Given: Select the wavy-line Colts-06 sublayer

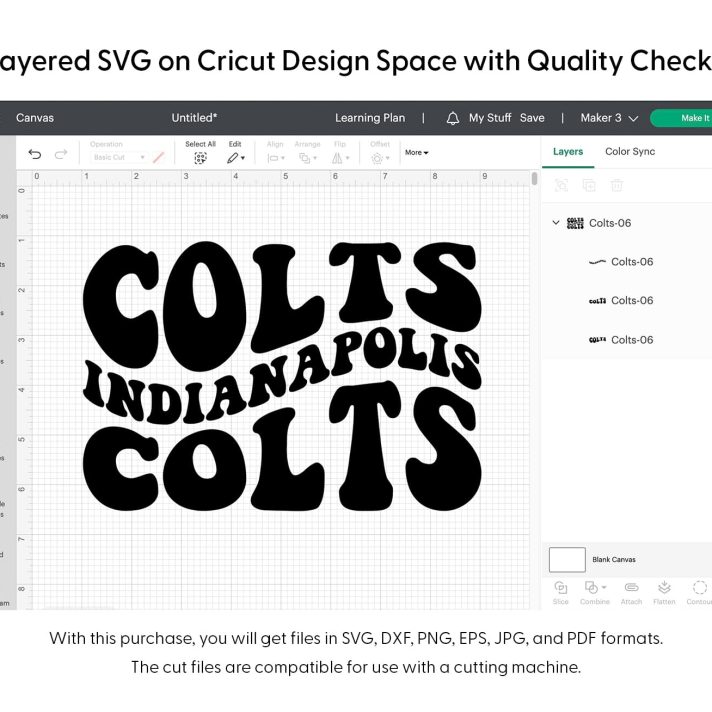Looking at the screenshot, I should point(627,262).
